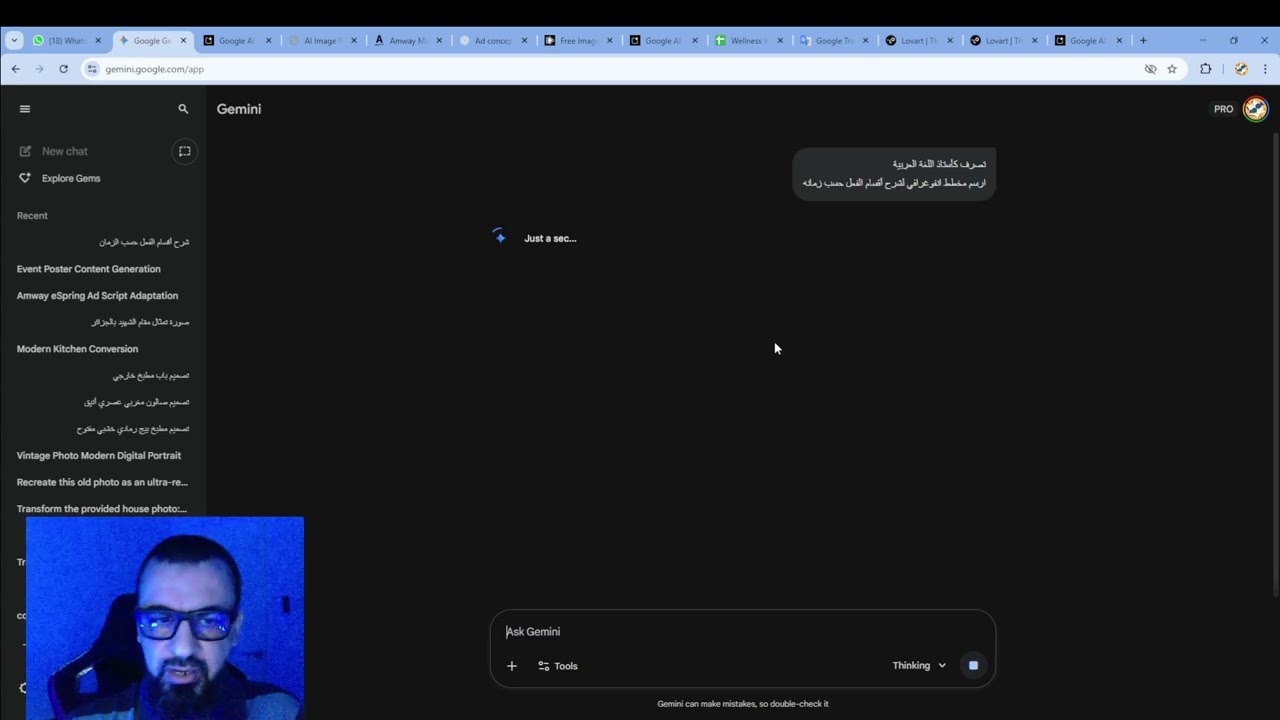
Task: Open the Chrome three-dot menu
Action: [x=1265, y=69]
